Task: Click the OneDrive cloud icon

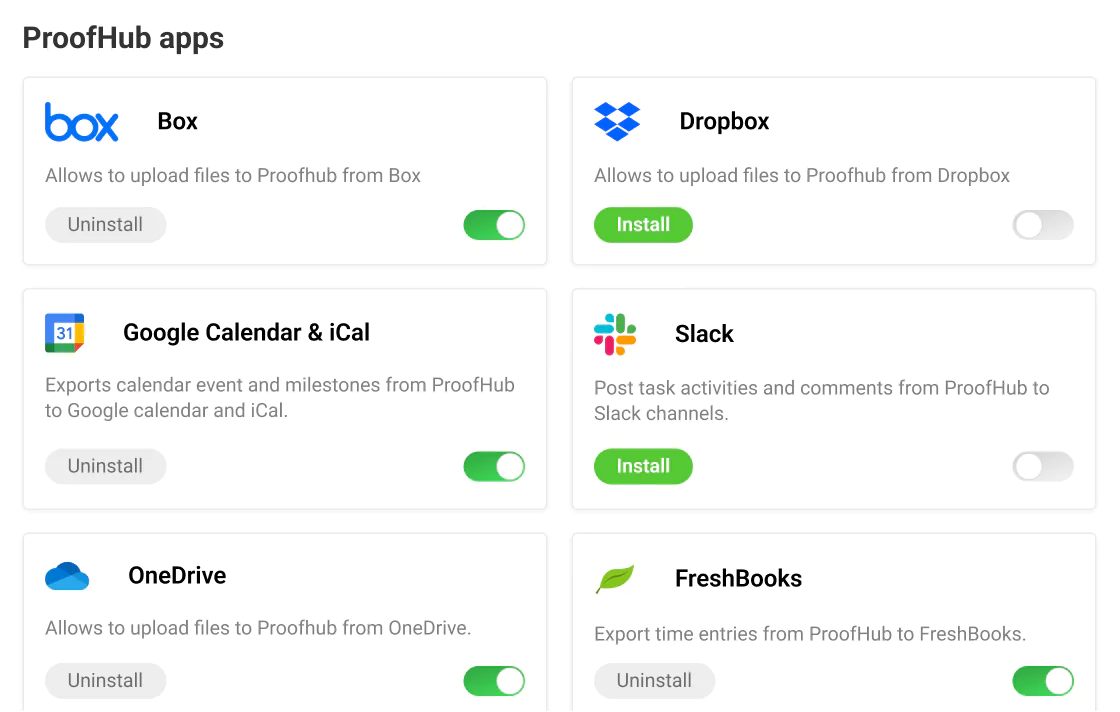Action: (x=66, y=575)
